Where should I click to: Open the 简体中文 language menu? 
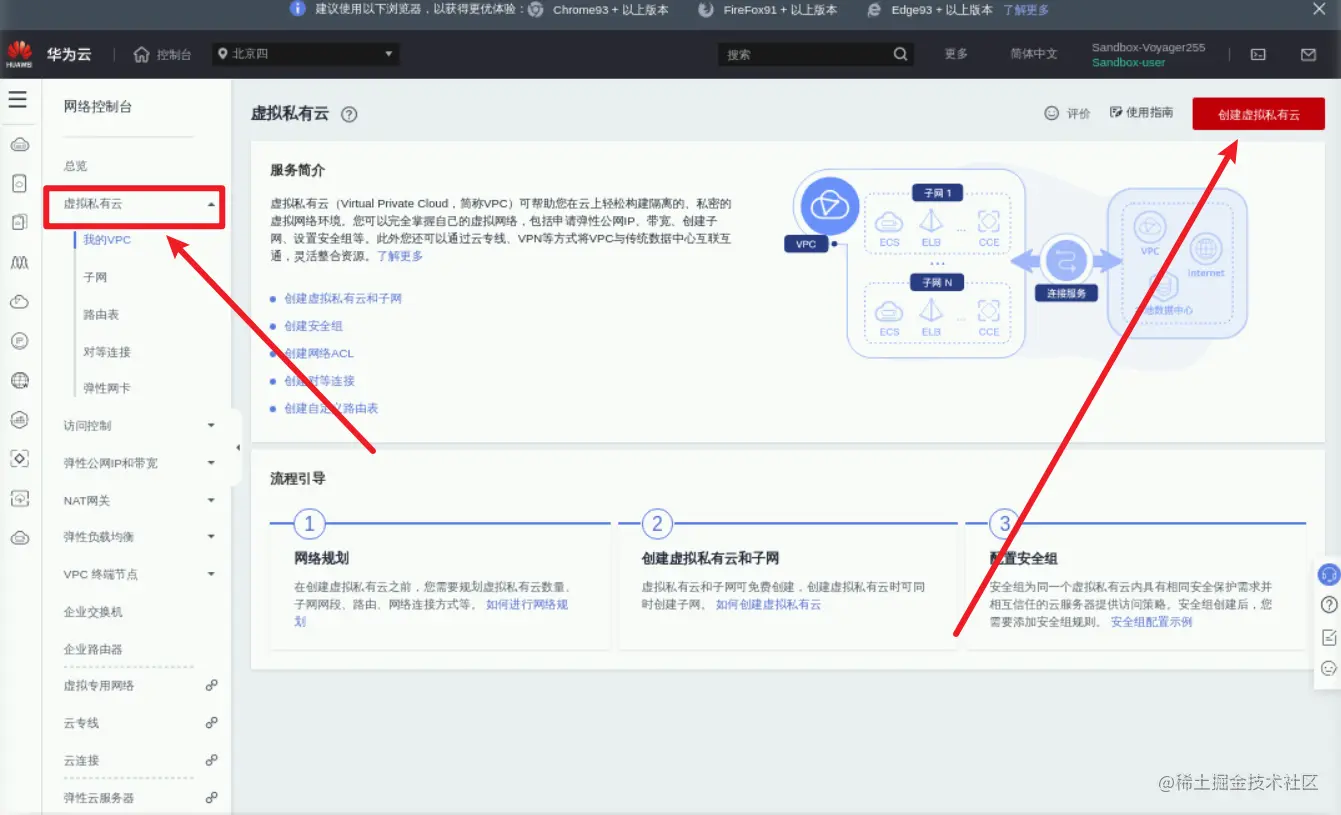[x=1033, y=54]
